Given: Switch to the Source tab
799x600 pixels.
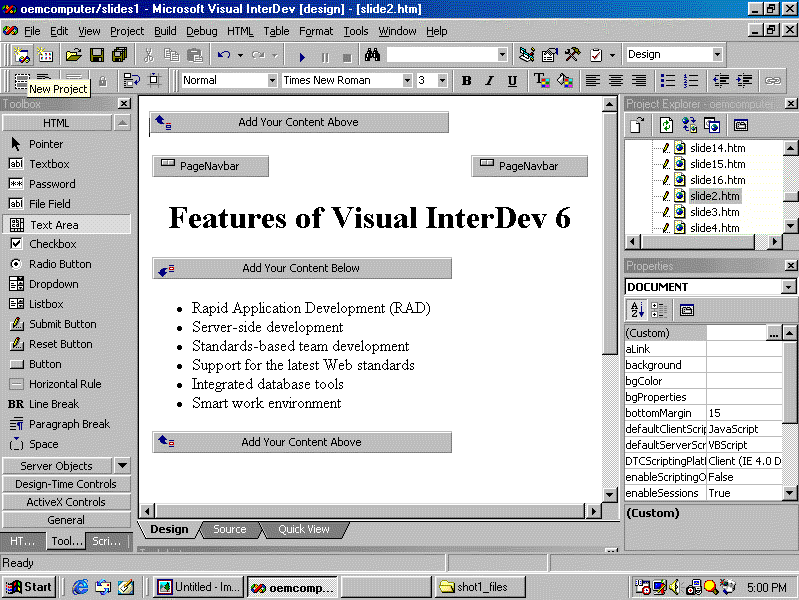Looking at the screenshot, I should pyautogui.click(x=229, y=529).
